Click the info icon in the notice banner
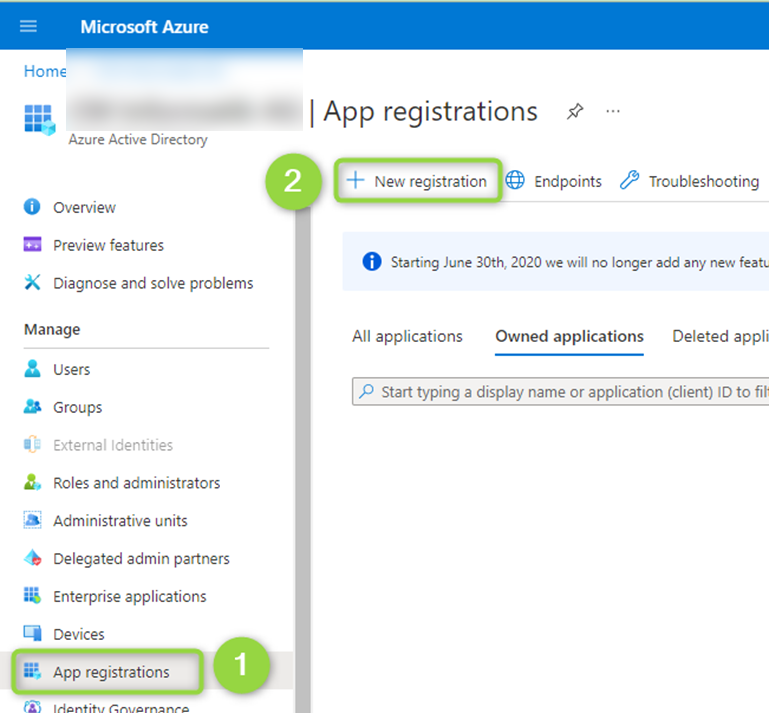769x713 pixels. (x=371, y=261)
